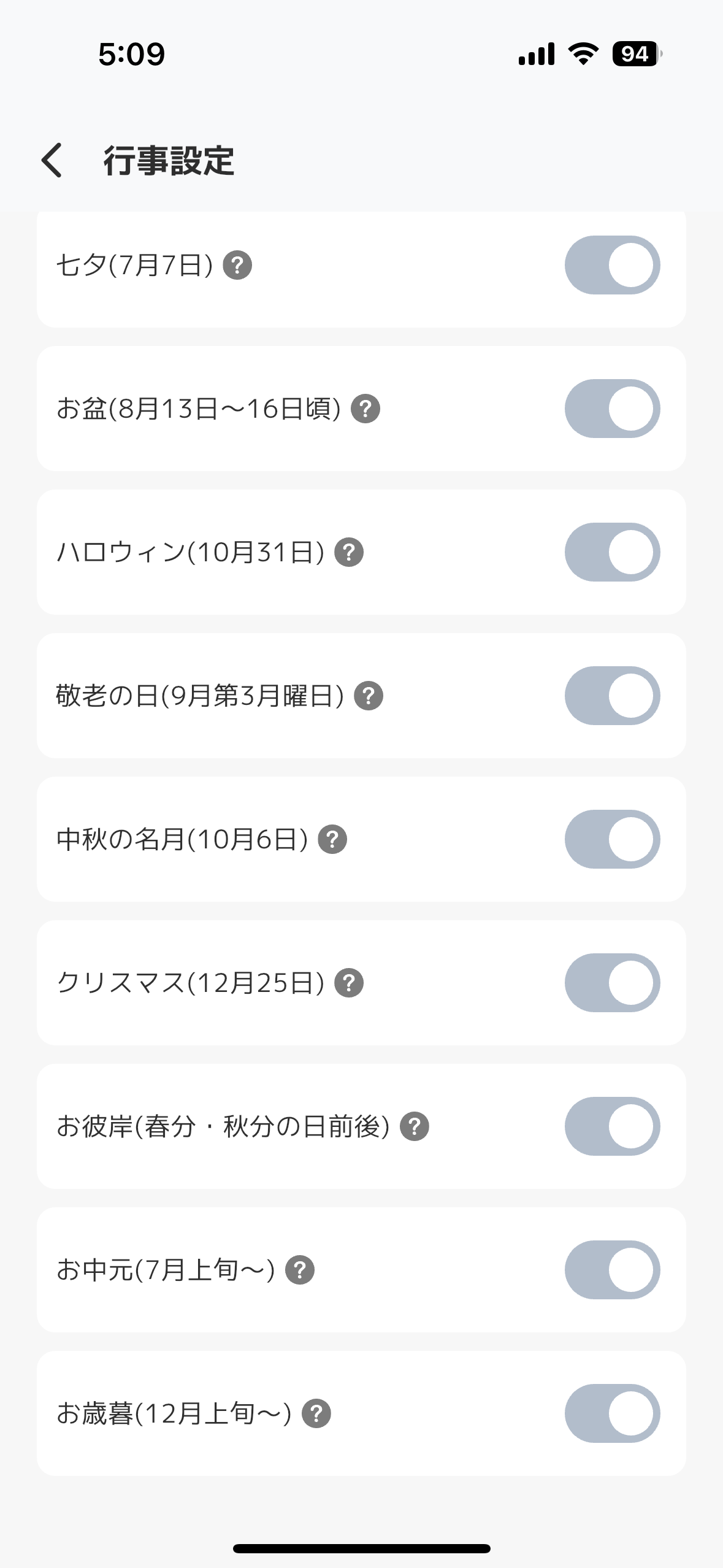
Task: Switch off 中秋の名月 toggle
Action: 612,839
